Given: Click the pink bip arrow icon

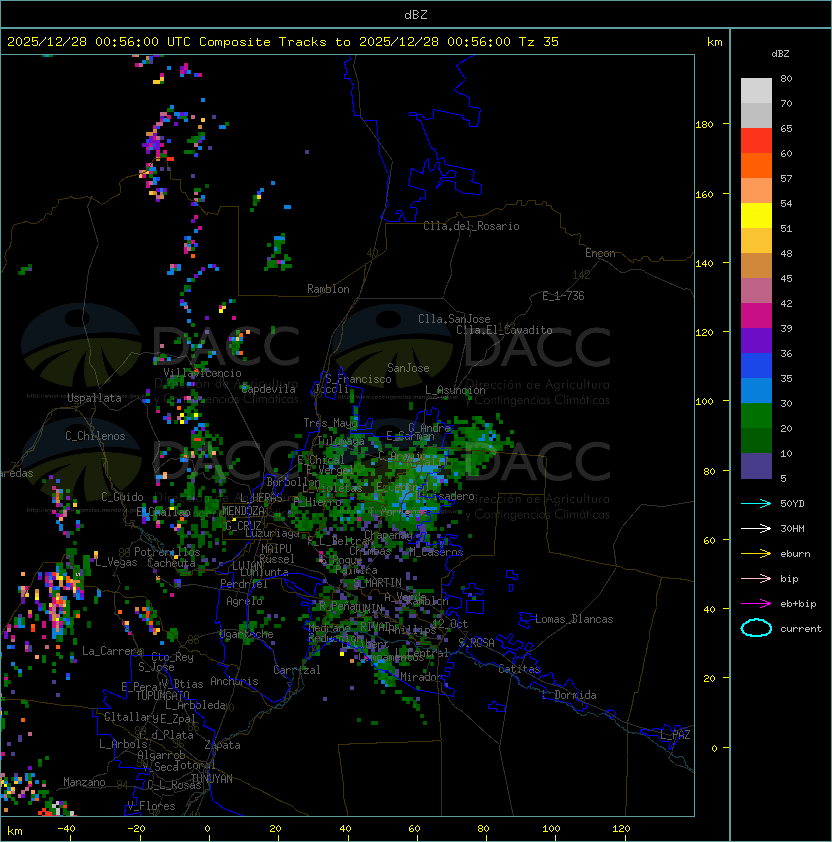Looking at the screenshot, I should coord(756,578).
